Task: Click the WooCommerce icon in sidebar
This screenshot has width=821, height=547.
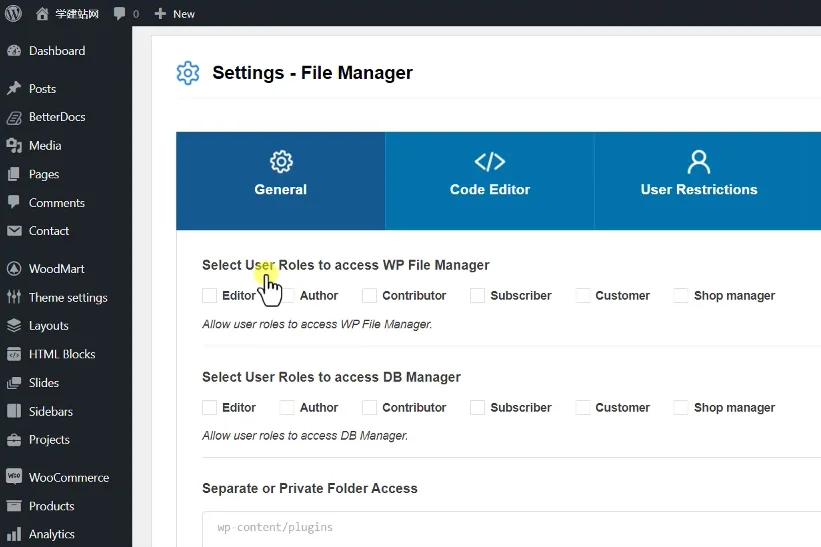Action: (x=14, y=477)
